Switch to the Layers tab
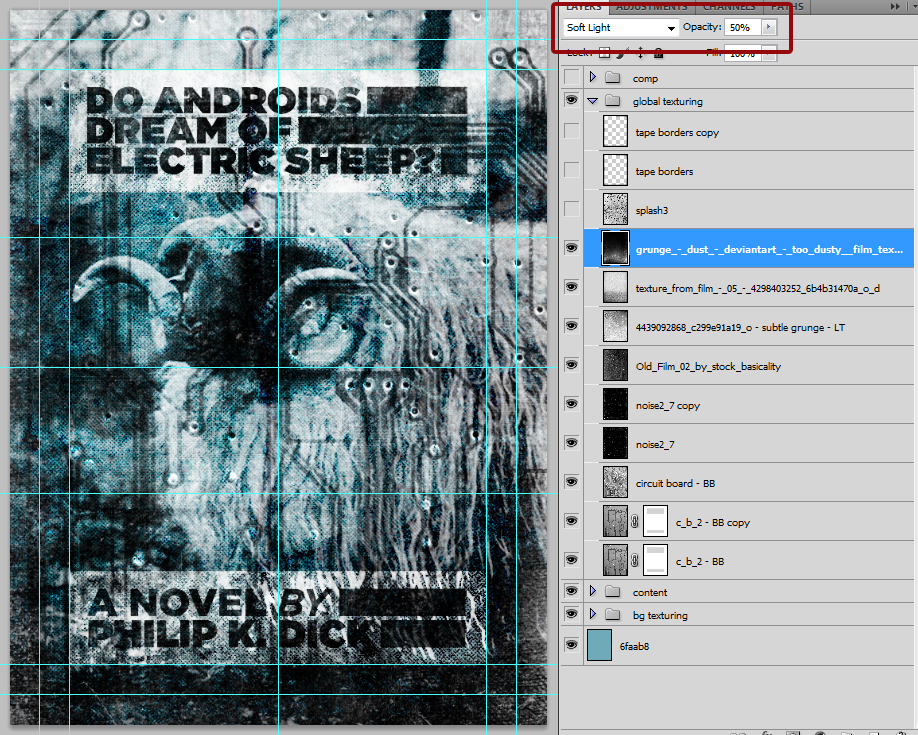 [584, 7]
